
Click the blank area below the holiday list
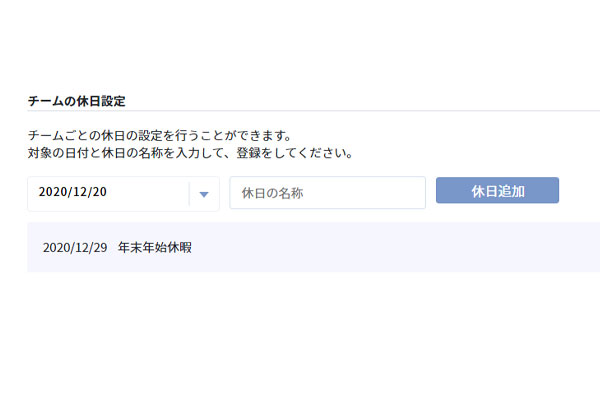[x=300, y=330]
